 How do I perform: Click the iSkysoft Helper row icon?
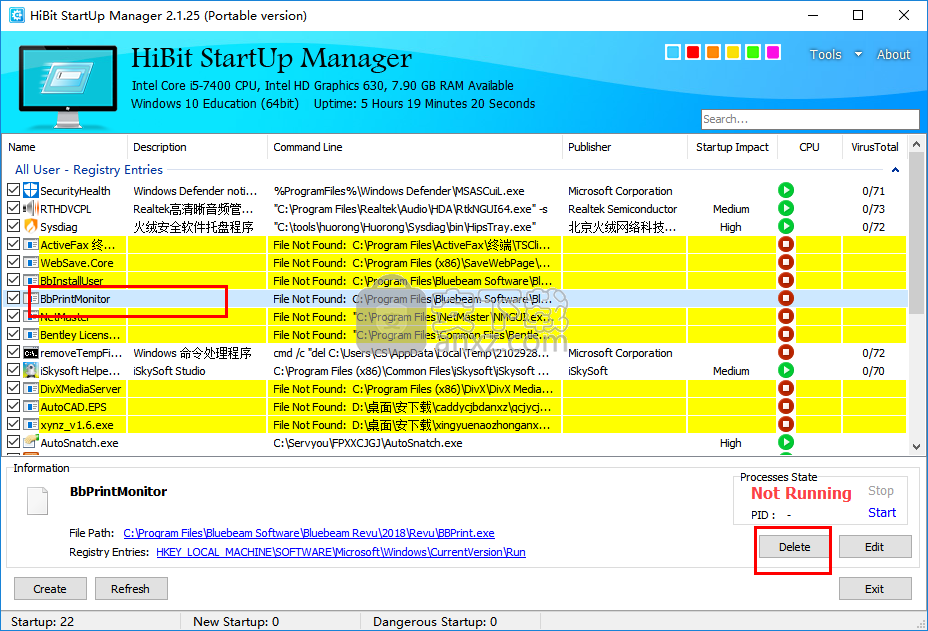pos(31,371)
